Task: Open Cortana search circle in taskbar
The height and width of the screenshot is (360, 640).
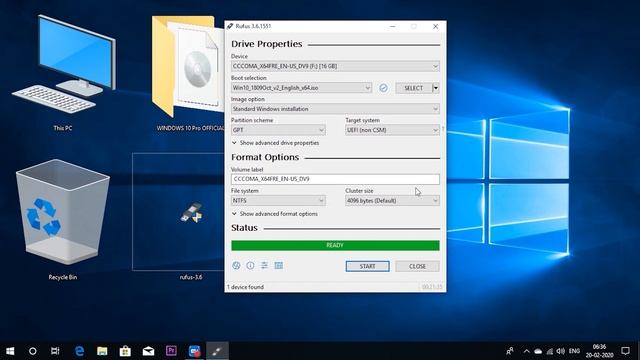Action: click(x=33, y=351)
